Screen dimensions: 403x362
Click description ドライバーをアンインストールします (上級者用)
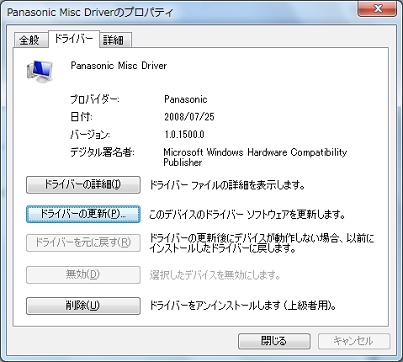pos(243,306)
